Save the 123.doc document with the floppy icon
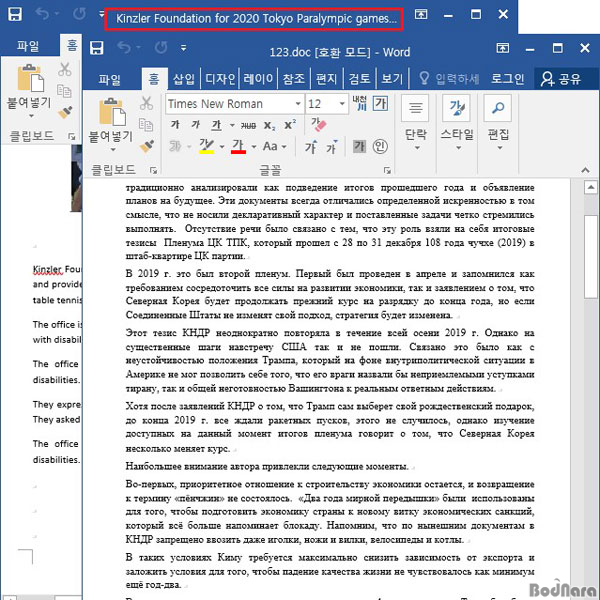Viewport: 600px width, 600px height. (x=96, y=48)
